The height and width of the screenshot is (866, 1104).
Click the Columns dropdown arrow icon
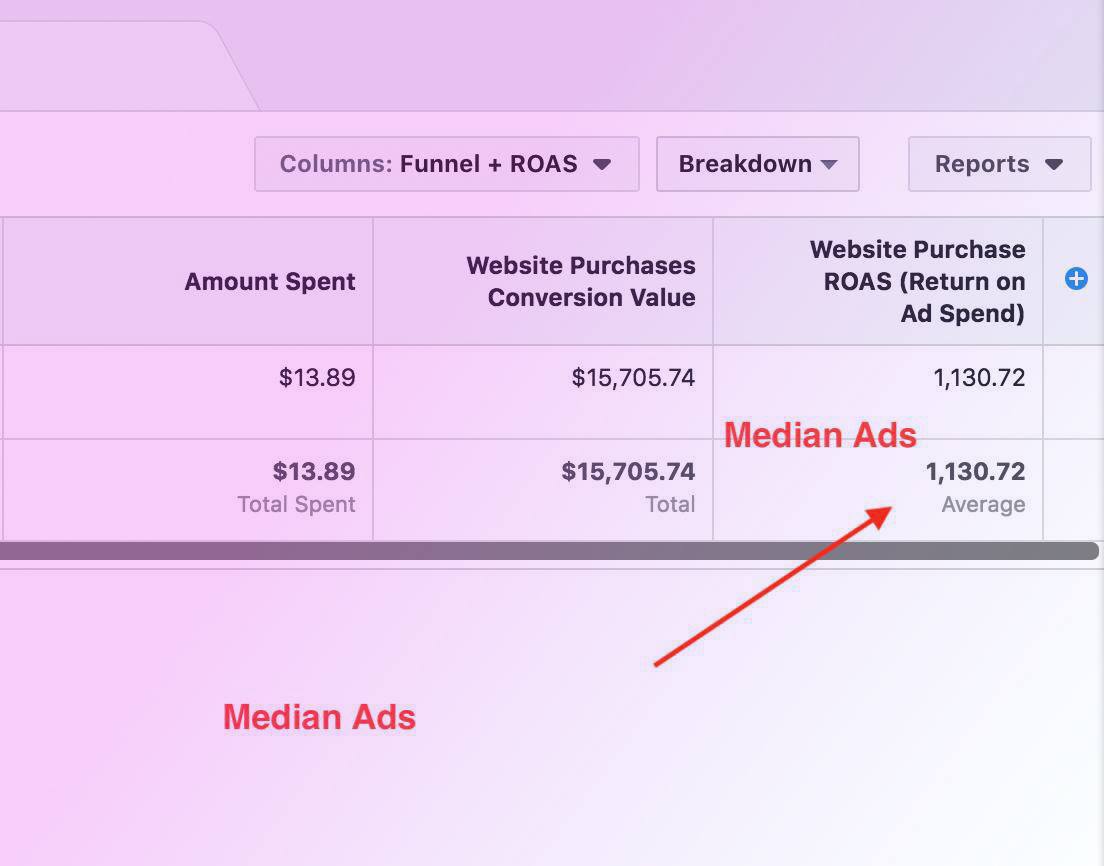(602, 165)
